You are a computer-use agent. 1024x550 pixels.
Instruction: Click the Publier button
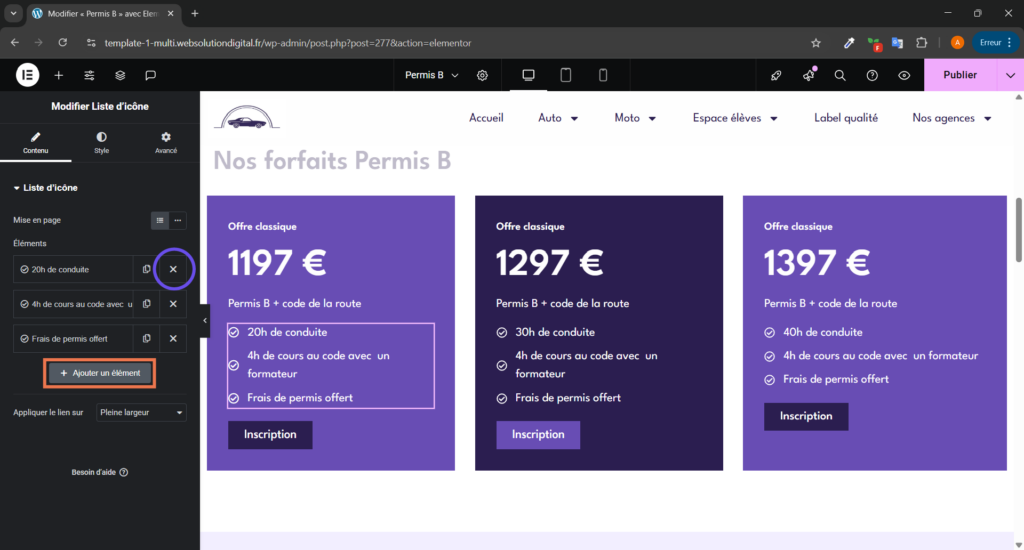(x=960, y=75)
